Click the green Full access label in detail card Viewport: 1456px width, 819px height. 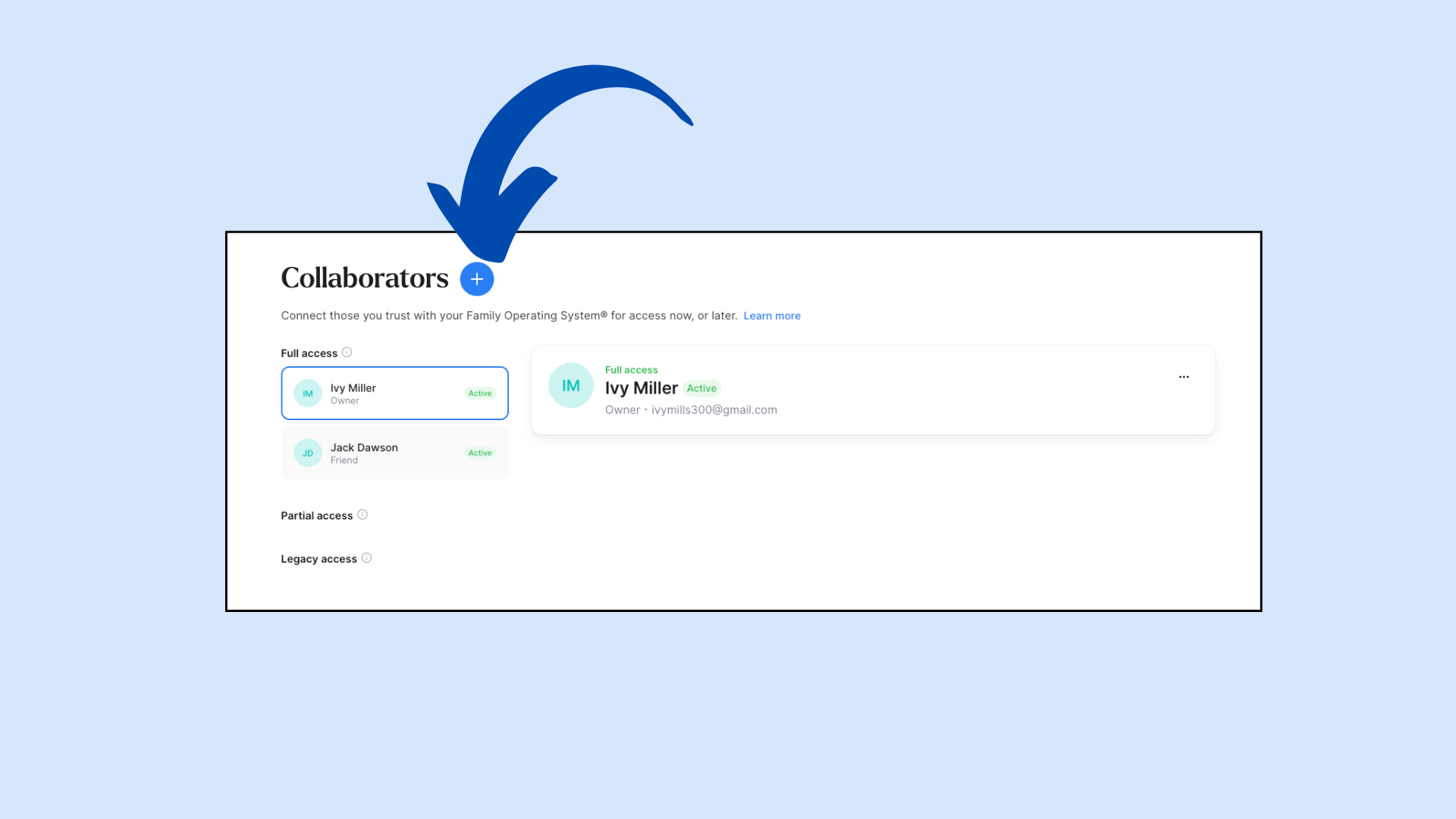click(632, 370)
